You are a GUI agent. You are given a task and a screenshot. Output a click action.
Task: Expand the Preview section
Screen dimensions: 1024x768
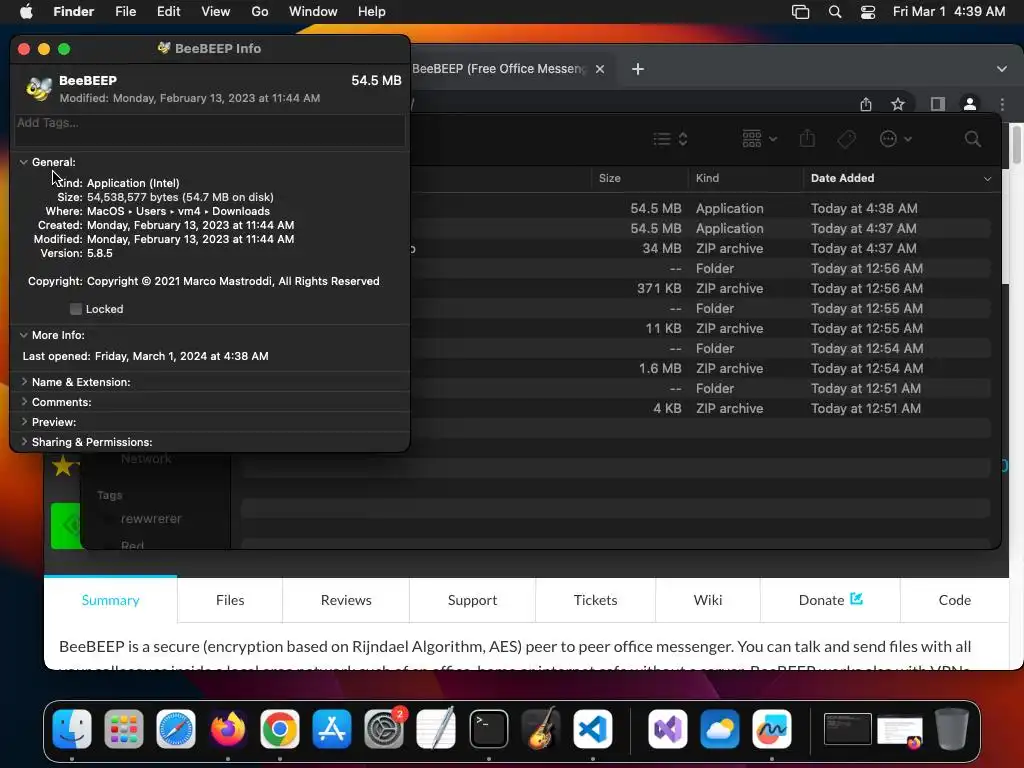coord(24,422)
